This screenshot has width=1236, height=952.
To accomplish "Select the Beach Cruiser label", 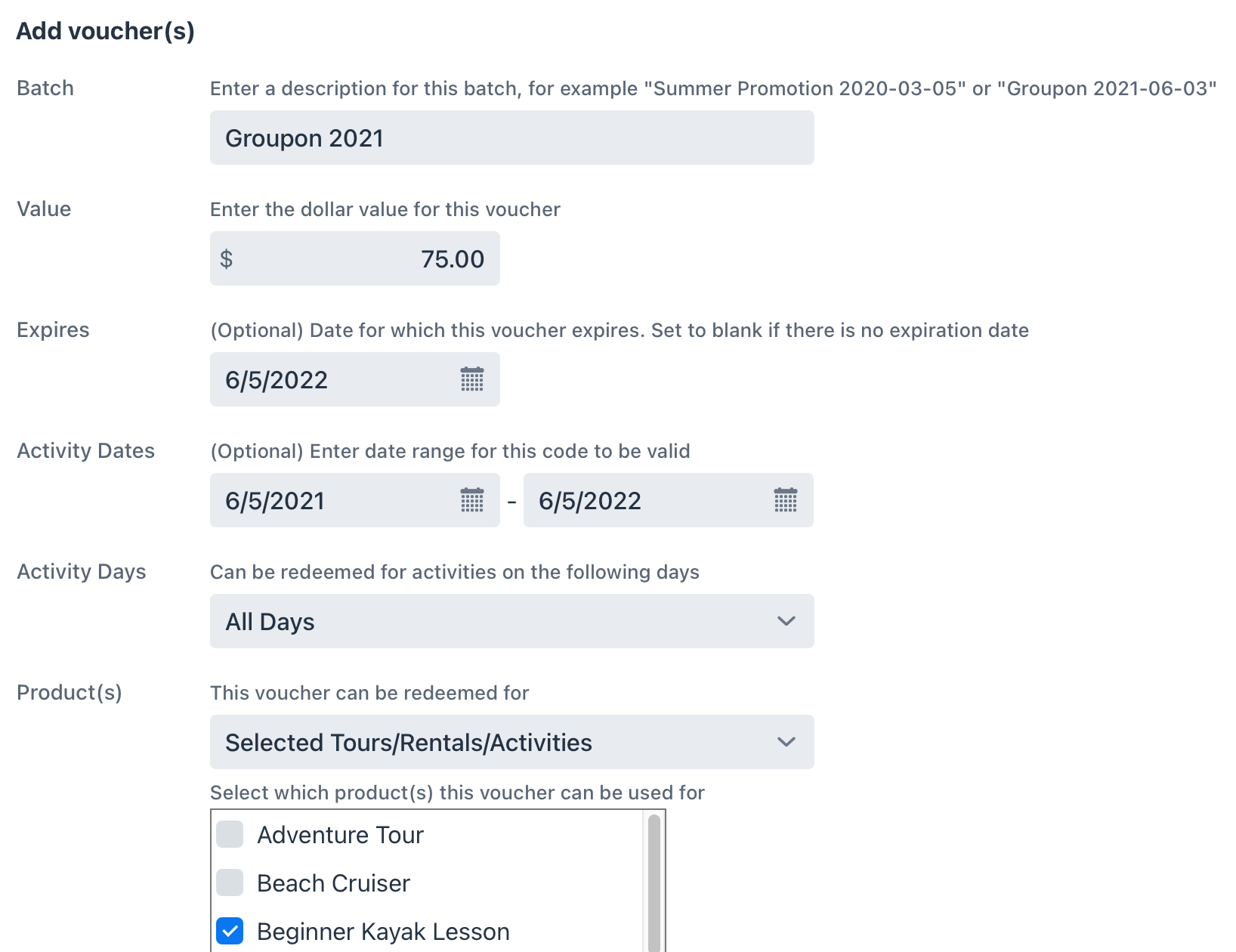I will point(333,883).
